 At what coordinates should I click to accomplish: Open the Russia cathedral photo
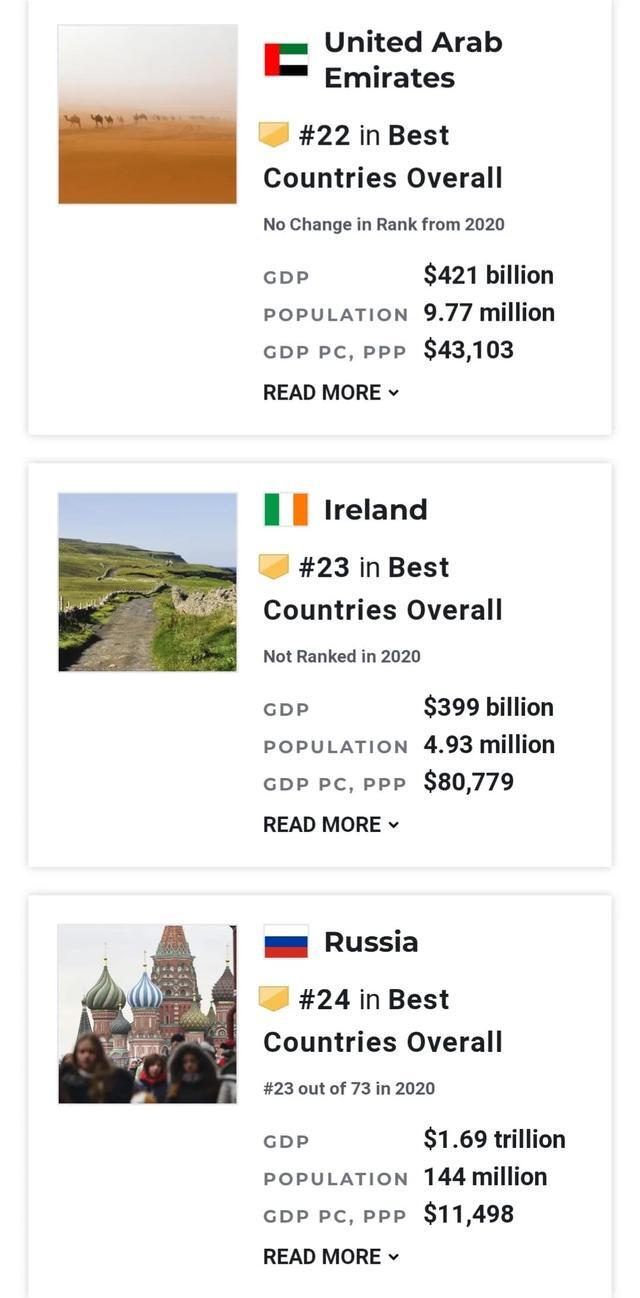[x=148, y=1014]
